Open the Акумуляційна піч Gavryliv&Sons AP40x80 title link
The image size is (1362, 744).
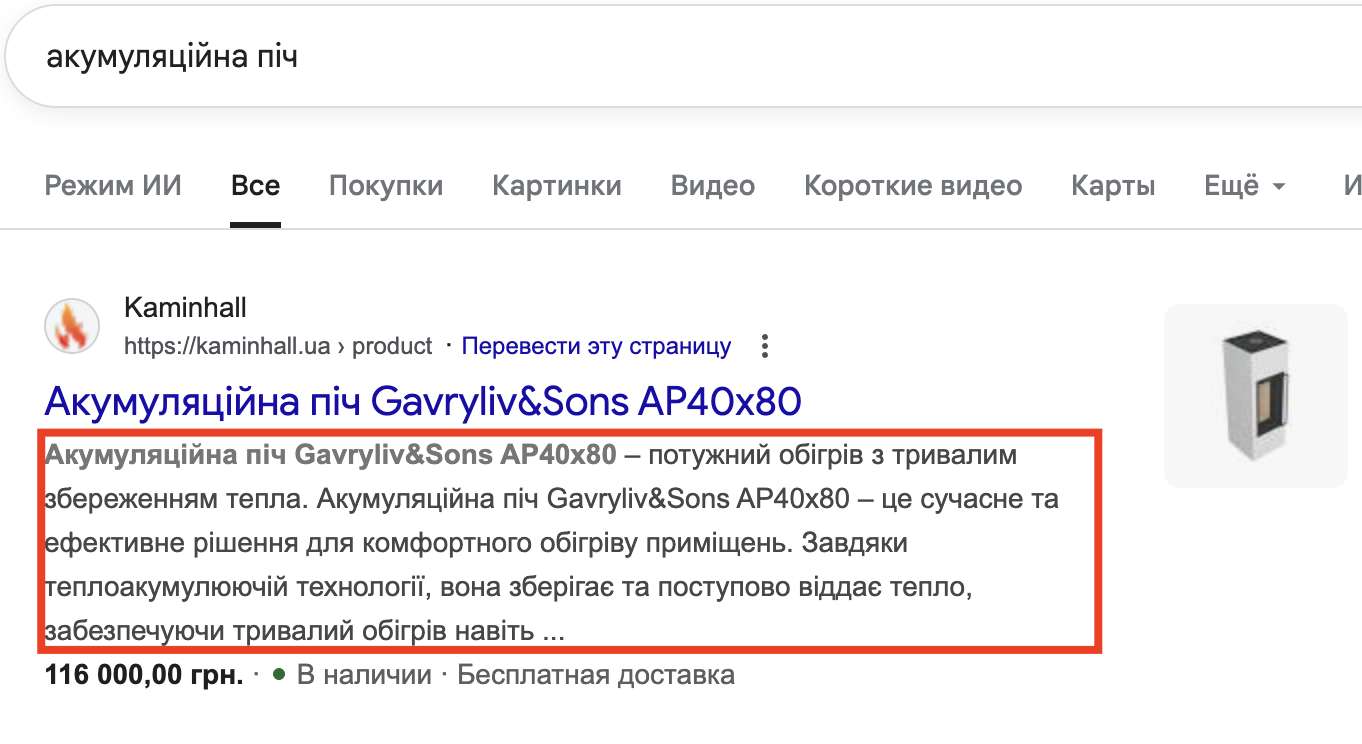[x=423, y=402]
